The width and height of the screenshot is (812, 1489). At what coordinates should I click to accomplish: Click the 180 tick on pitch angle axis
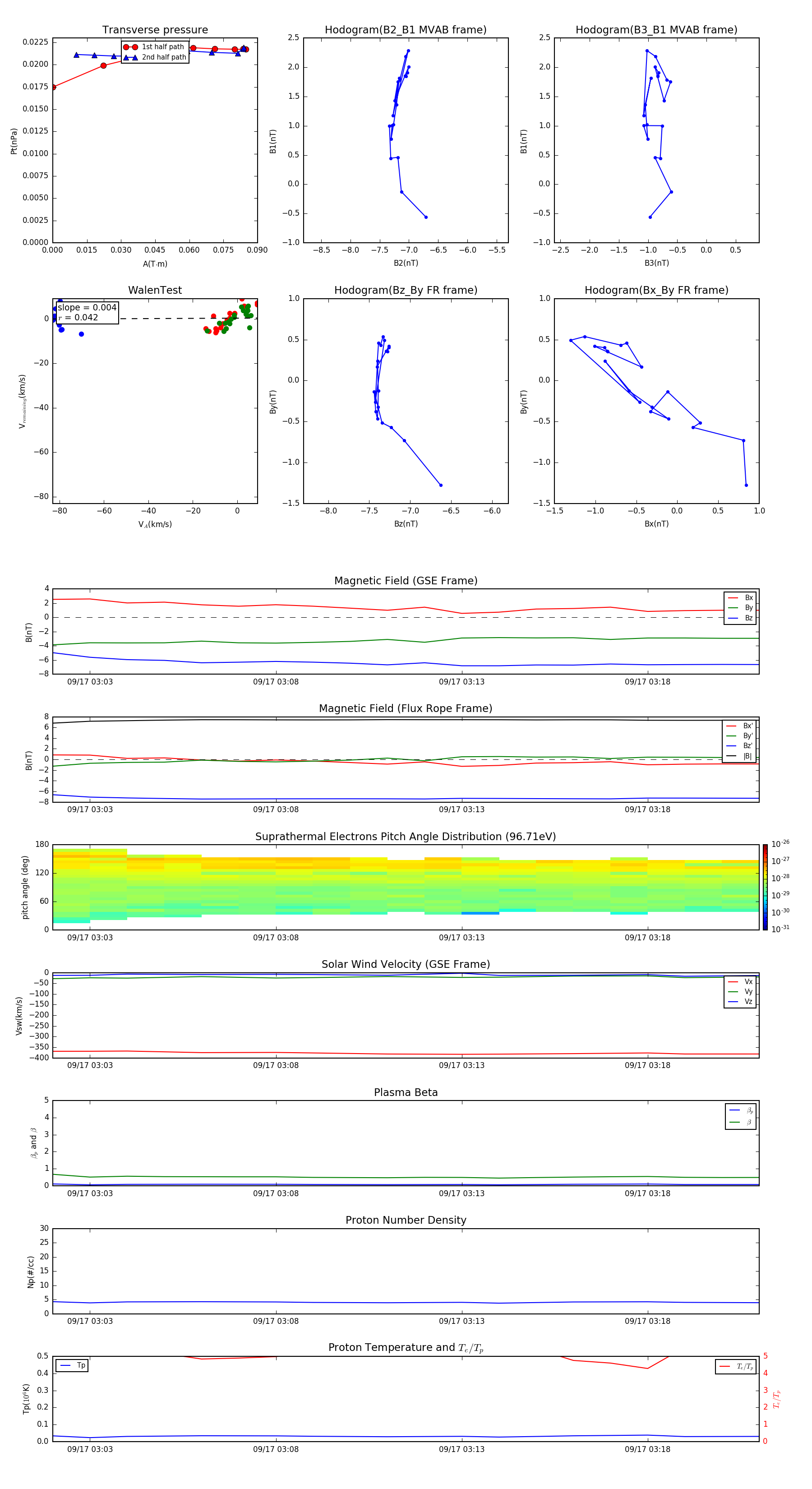(x=42, y=845)
